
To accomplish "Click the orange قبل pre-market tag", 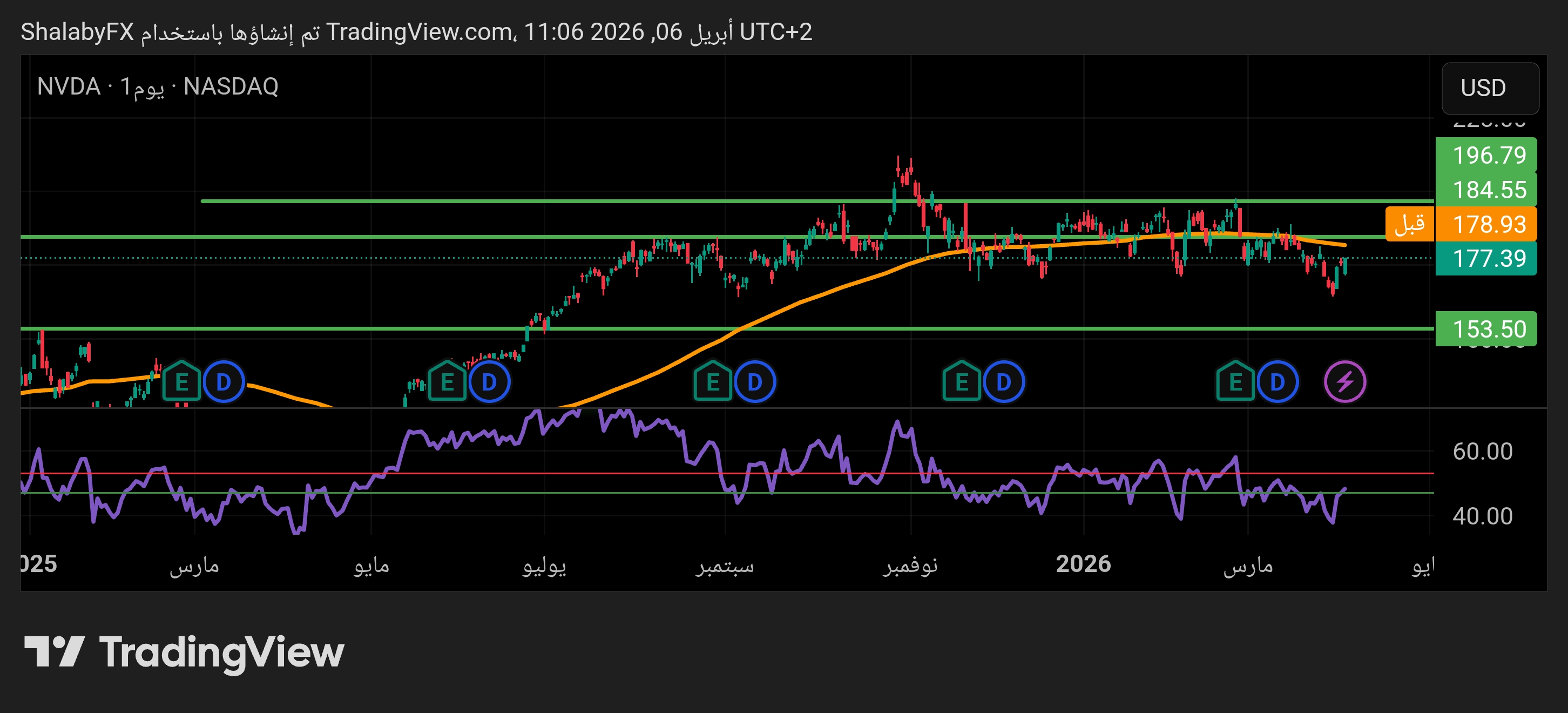I will pos(1410,224).
